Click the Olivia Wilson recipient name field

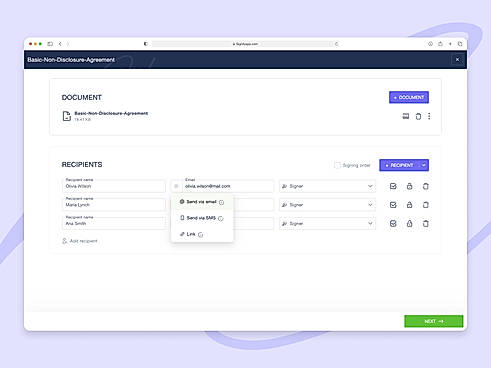pyautogui.click(x=114, y=186)
